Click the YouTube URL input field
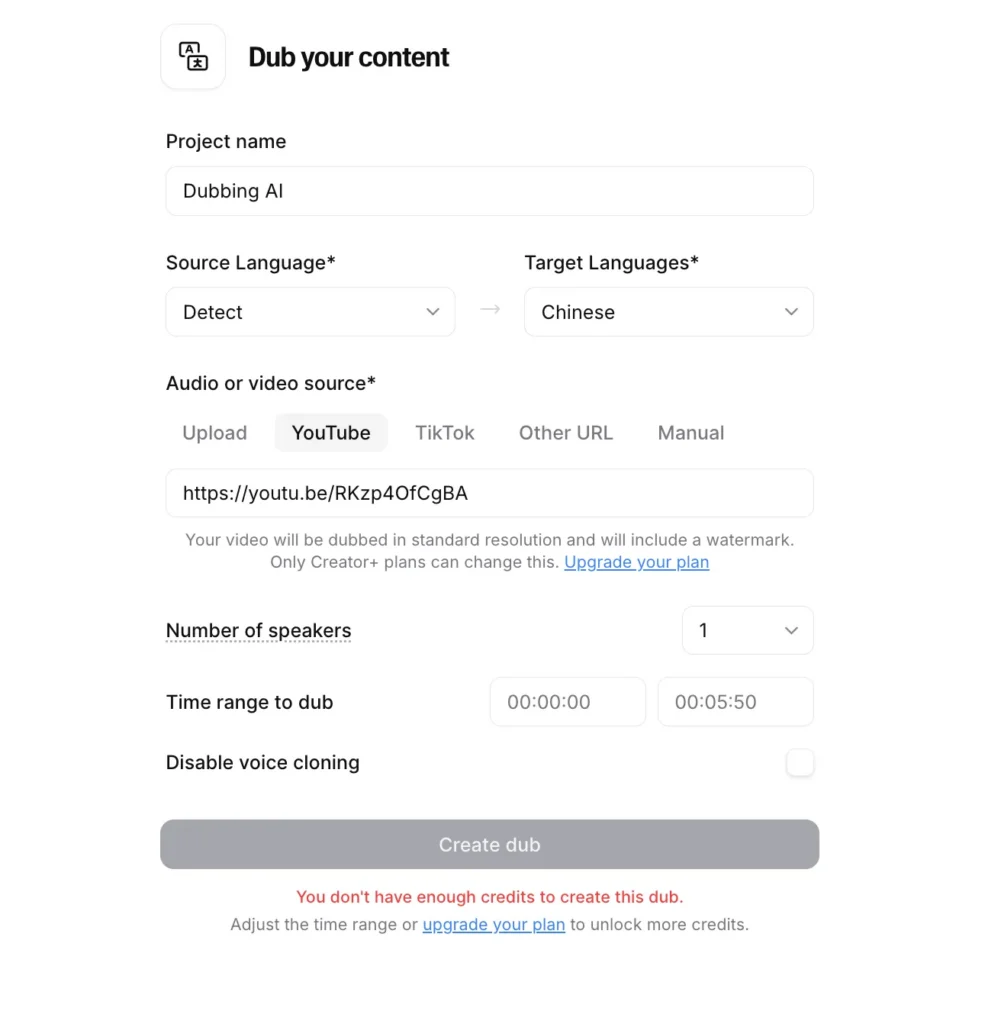This screenshot has width=1001, height=1024. [x=489, y=492]
